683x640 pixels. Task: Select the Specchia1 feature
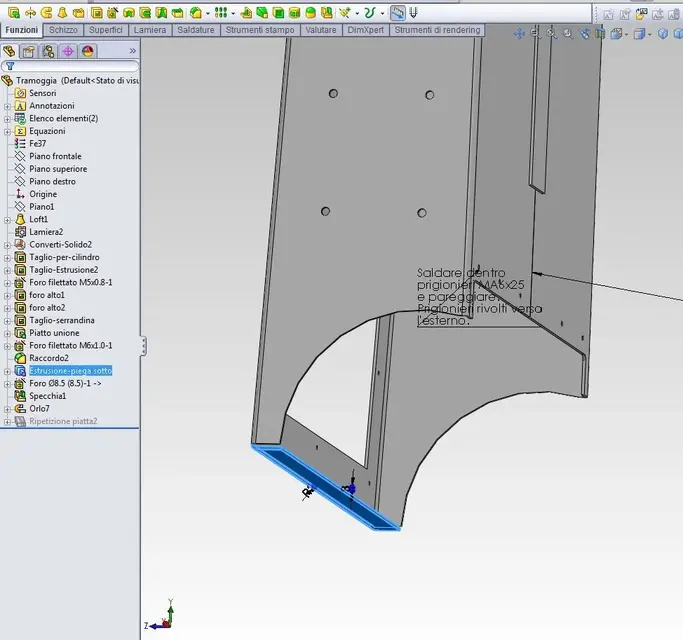[47, 396]
